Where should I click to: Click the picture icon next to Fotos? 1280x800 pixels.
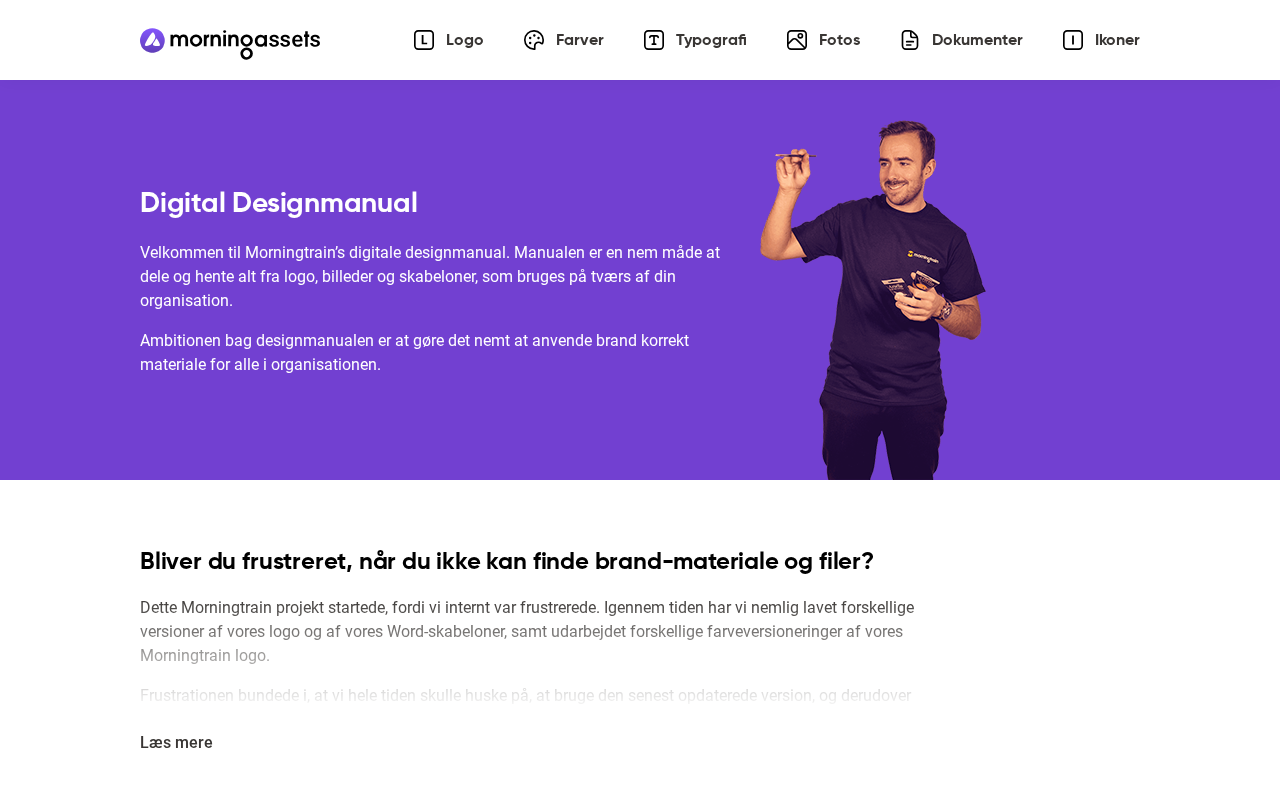(x=797, y=40)
